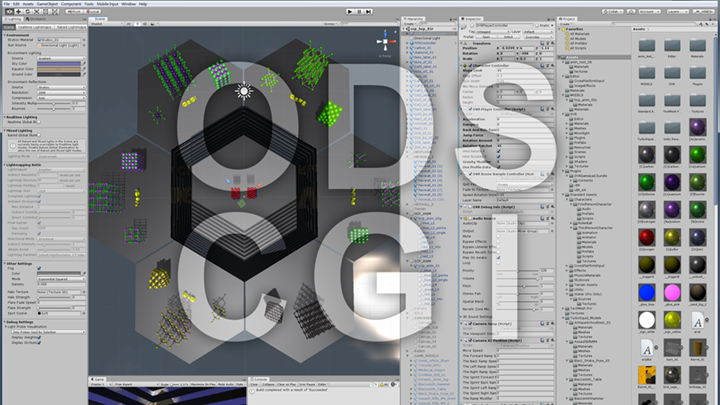Open the Gizmos dropdown
This screenshot has height=405, width=720.
pyautogui.click(x=330, y=24)
